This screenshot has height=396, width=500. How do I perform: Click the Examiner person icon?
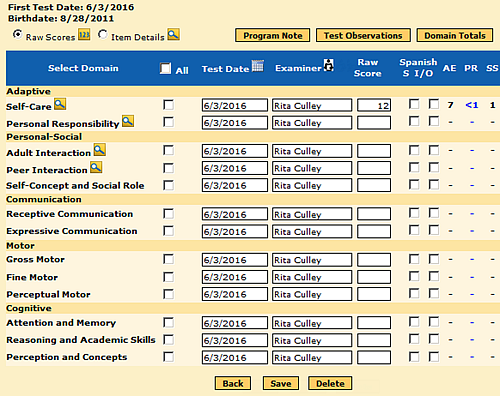click(329, 65)
